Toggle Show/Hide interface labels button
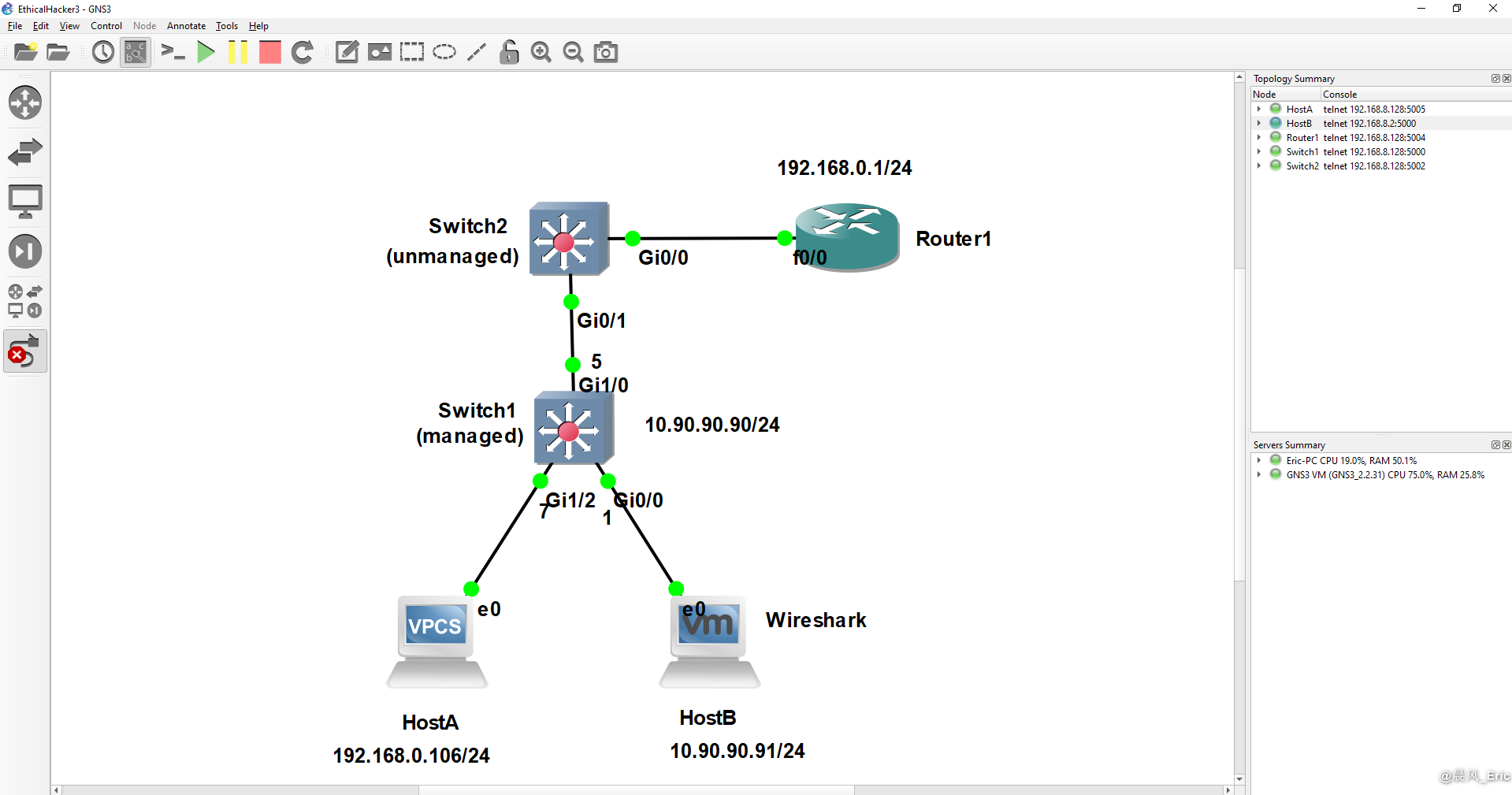Image resolution: width=1512 pixels, height=795 pixels. pos(136,52)
